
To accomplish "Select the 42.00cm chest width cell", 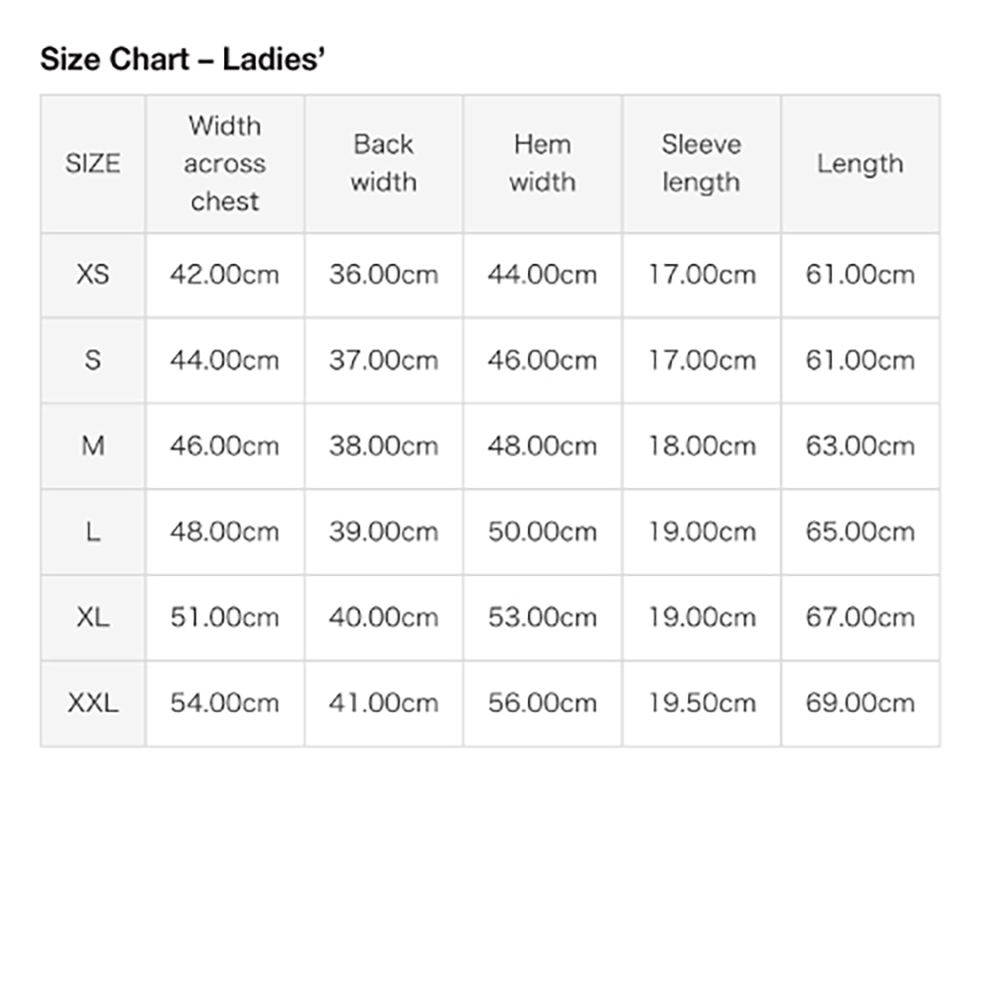I will point(225,275).
